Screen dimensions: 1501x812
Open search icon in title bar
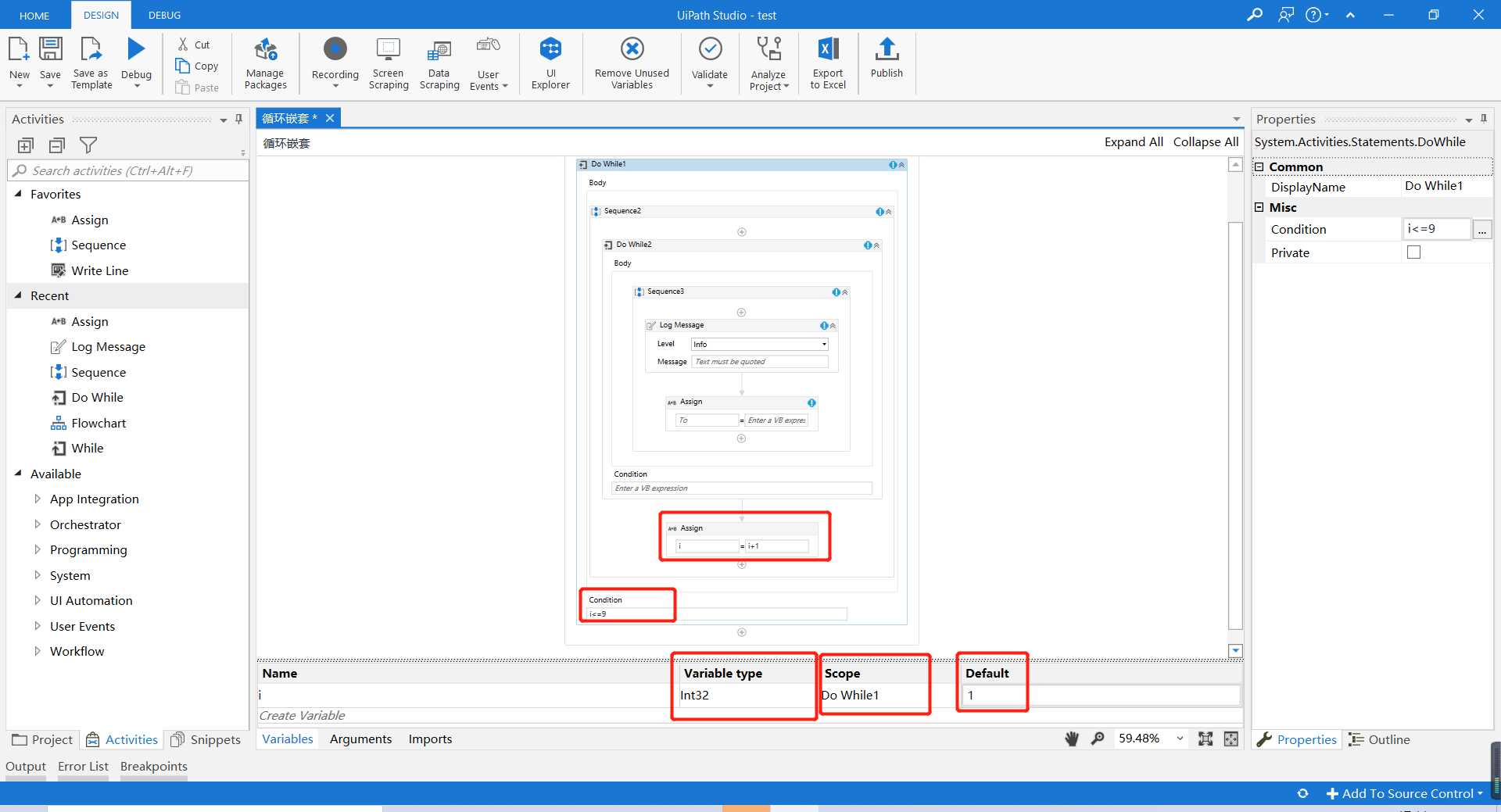click(1255, 14)
